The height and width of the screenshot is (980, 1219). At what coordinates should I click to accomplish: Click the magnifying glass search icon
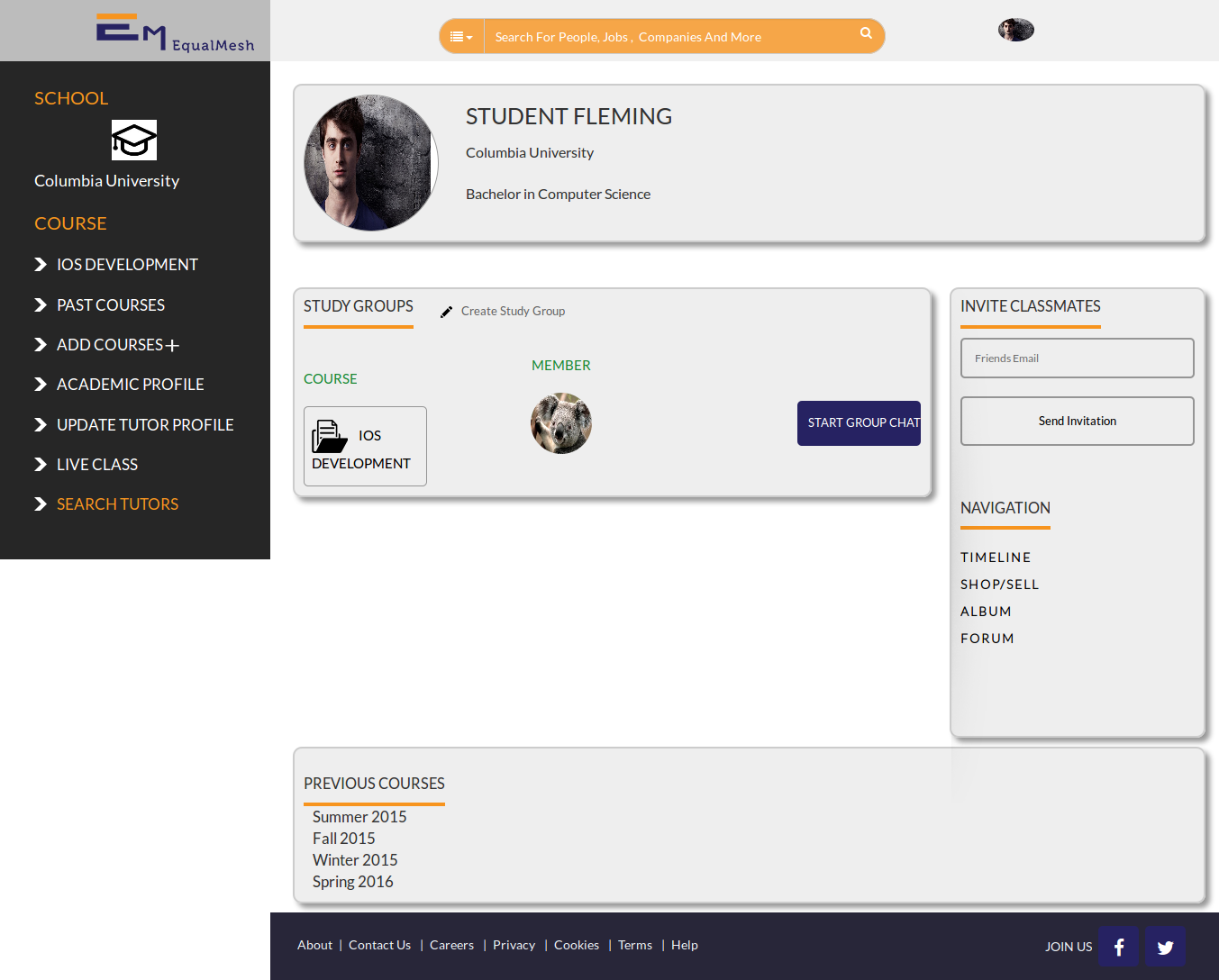[x=865, y=32]
